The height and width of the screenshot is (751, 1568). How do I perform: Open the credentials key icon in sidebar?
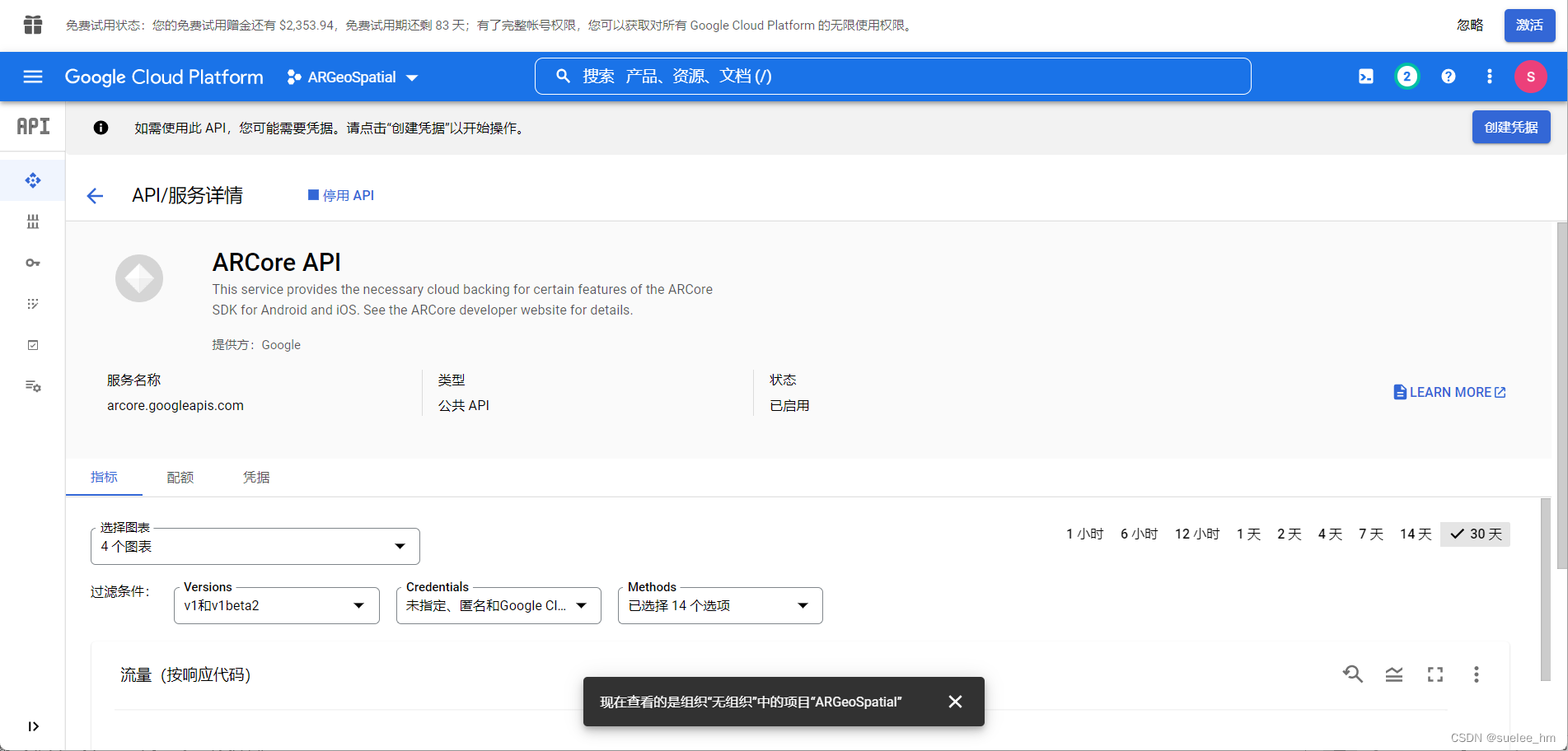pos(33,263)
